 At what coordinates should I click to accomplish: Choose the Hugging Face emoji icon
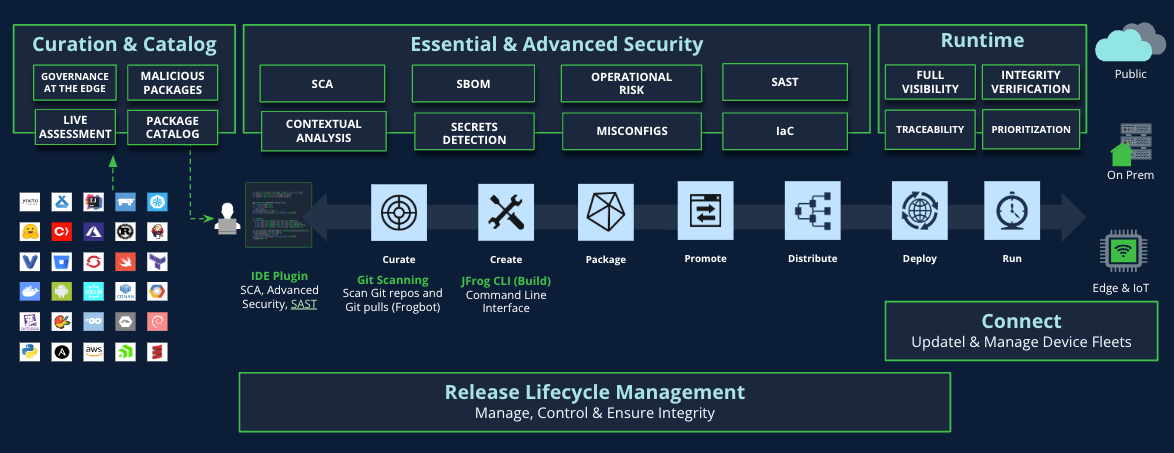[30, 231]
